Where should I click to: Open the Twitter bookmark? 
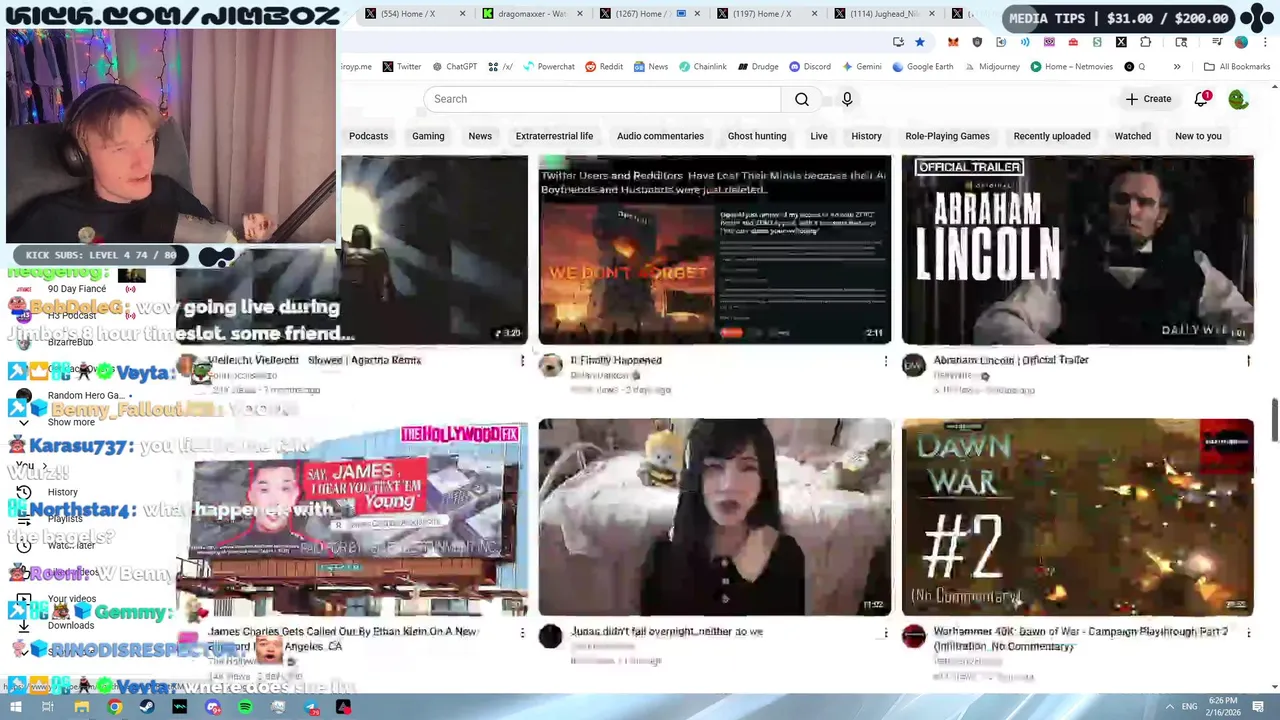point(402,67)
